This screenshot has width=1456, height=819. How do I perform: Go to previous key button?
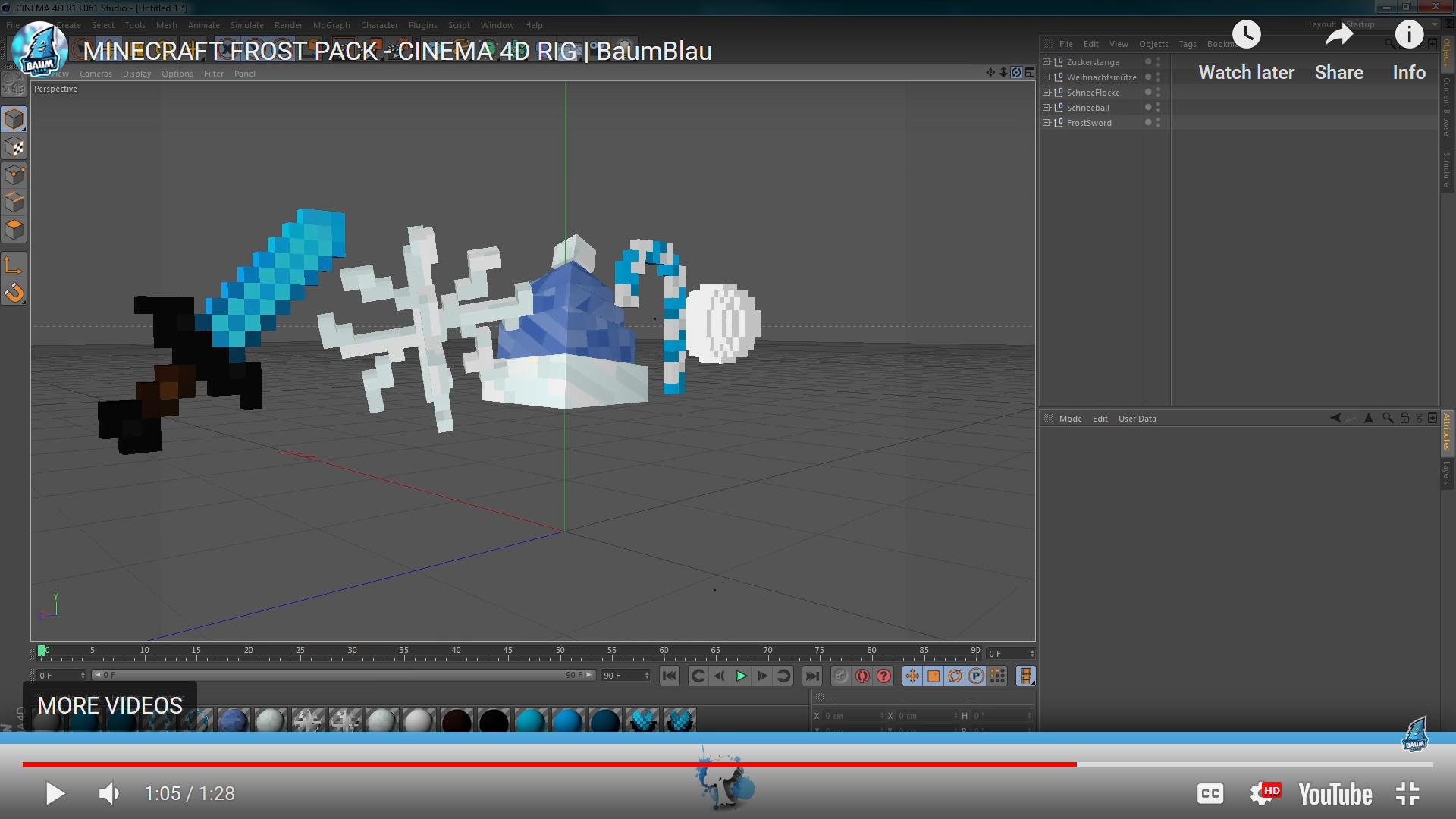point(698,676)
